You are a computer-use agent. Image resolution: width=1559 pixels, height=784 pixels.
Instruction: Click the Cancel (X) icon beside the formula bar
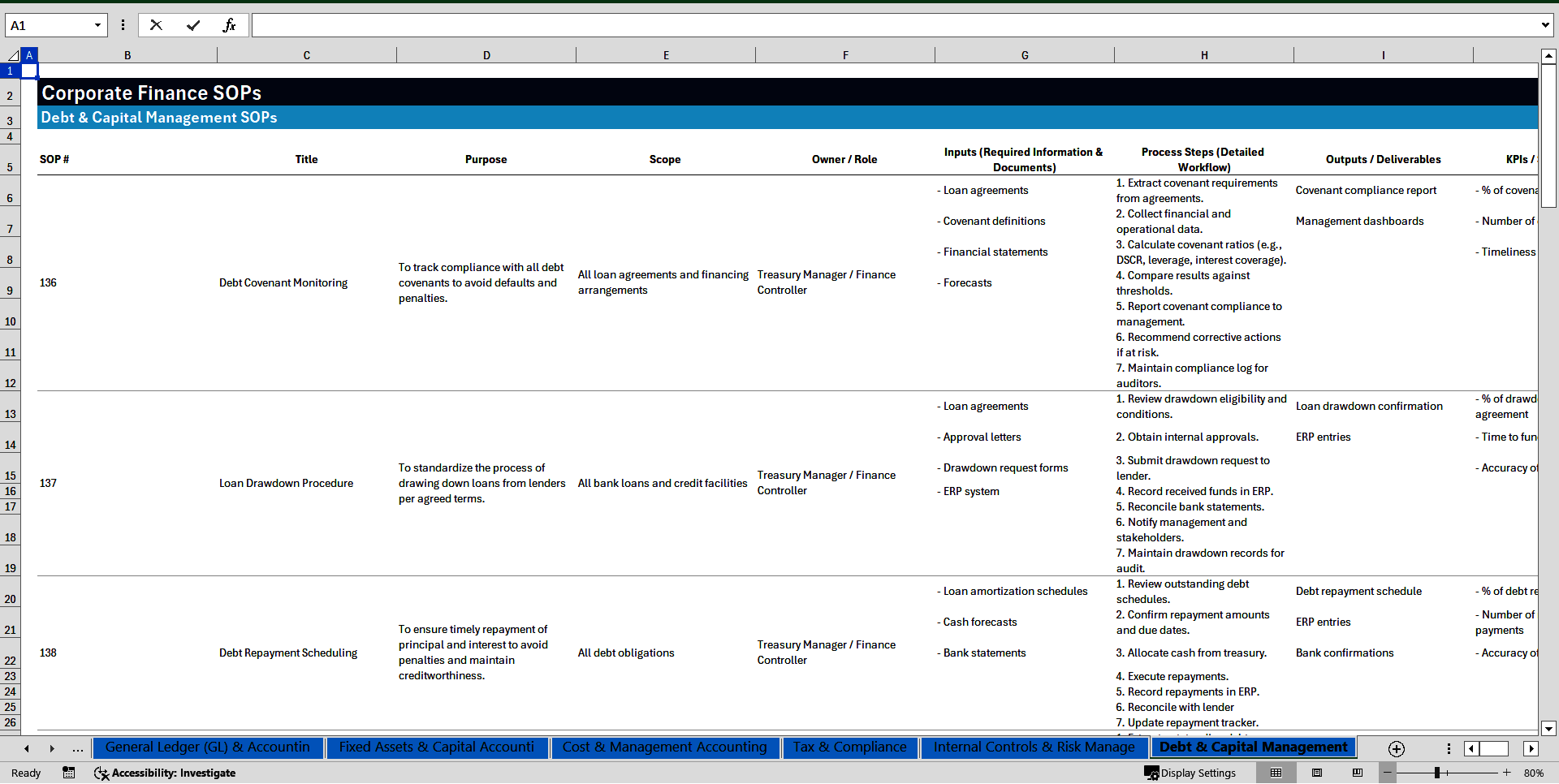[156, 25]
